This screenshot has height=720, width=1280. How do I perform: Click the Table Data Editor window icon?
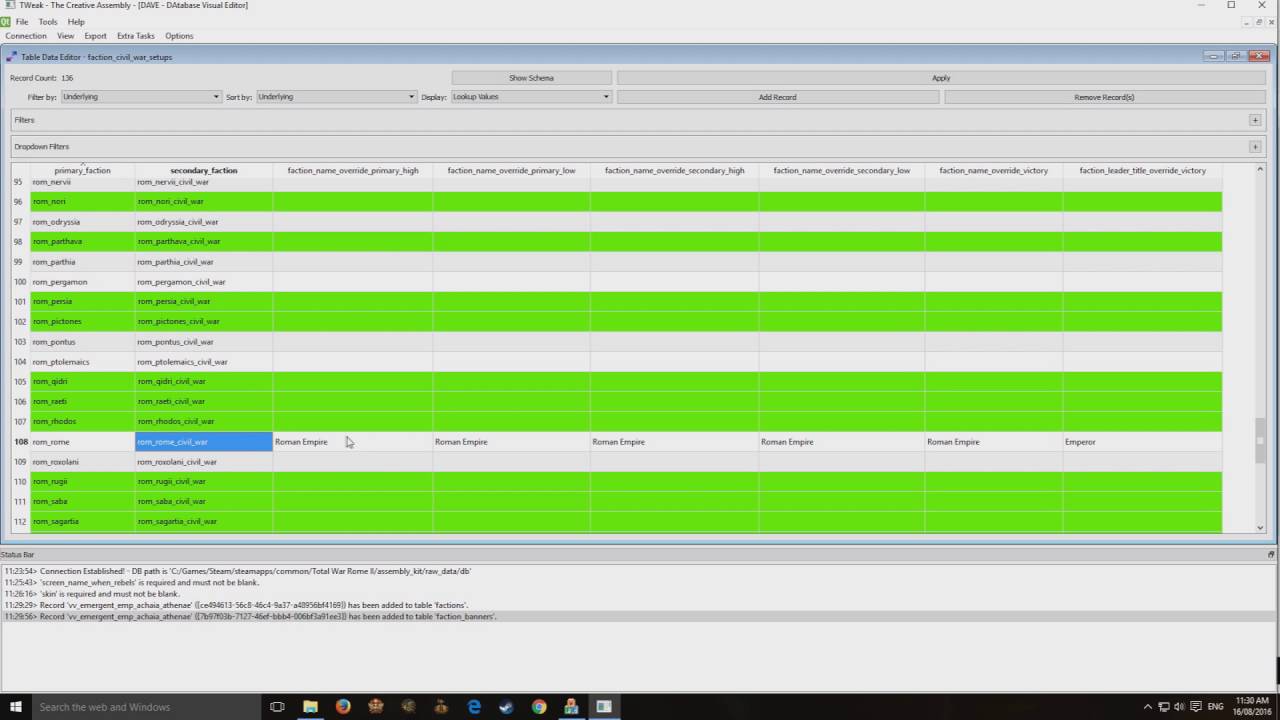(x=12, y=57)
